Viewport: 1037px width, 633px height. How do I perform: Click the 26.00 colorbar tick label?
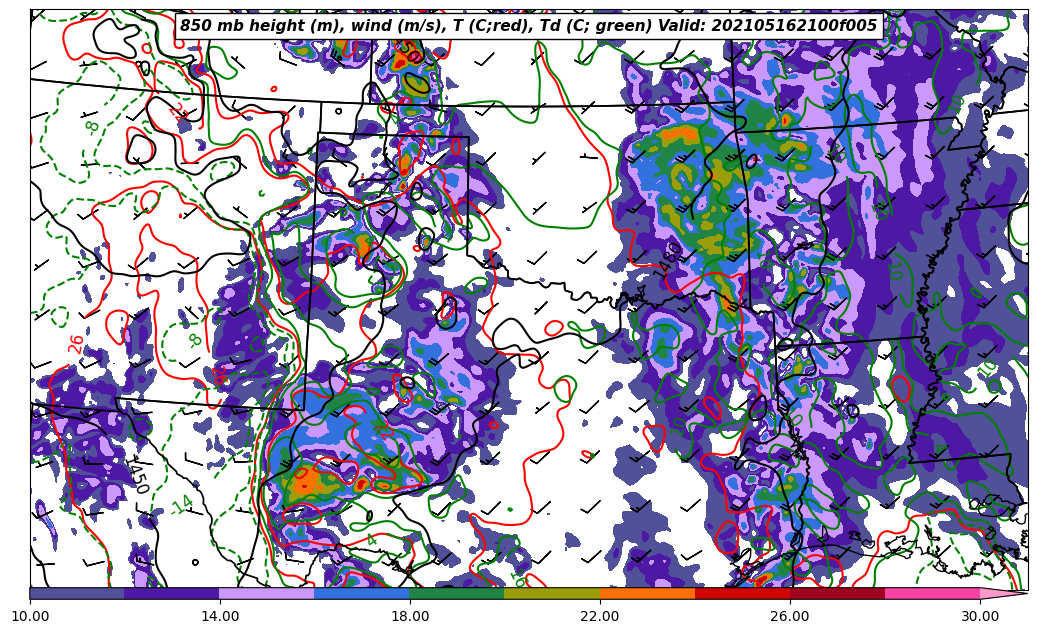(790, 616)
